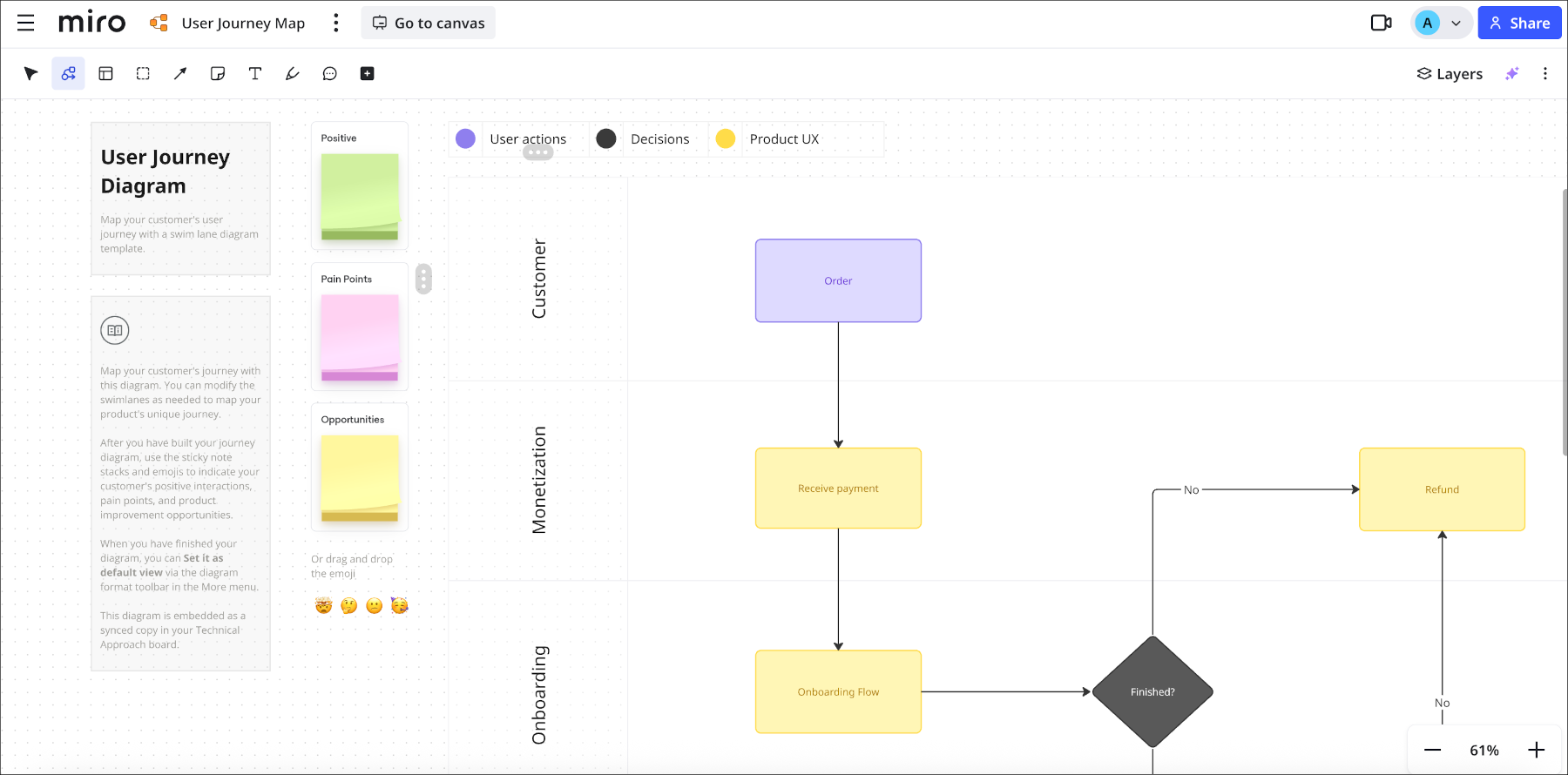This screenshot has width=1568, height=775.
Task: Zoom in with the plus button
Action: coord(1537,750)
